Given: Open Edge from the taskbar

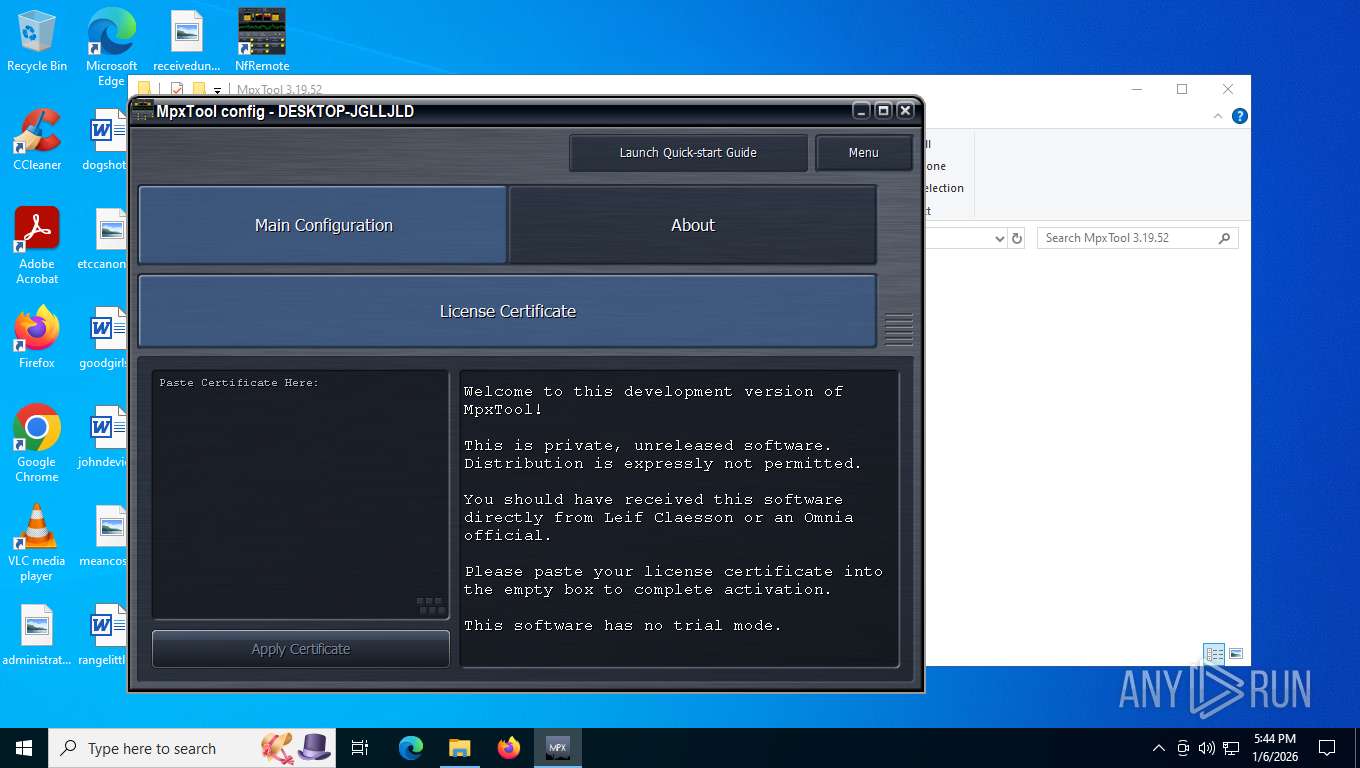Looking at the screenshot, I should (x=411, y=748).
